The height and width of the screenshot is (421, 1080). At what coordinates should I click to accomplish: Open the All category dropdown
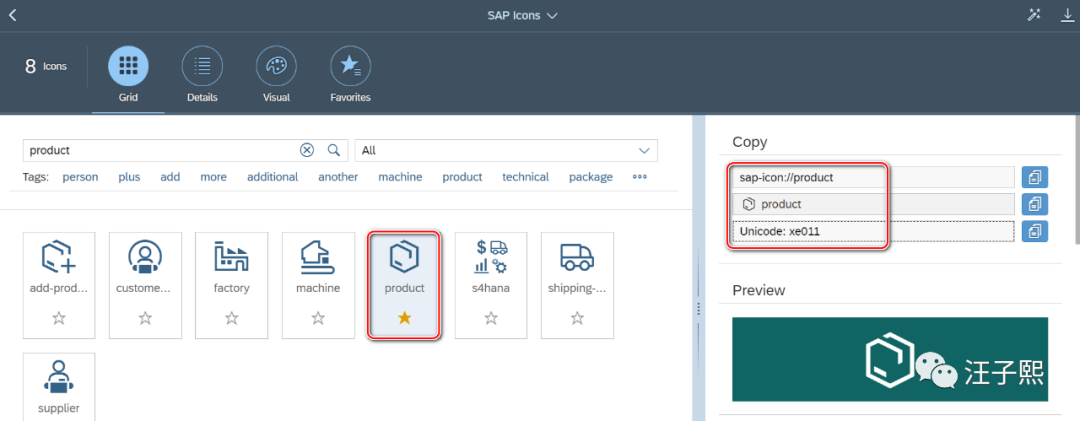point(644,150)
